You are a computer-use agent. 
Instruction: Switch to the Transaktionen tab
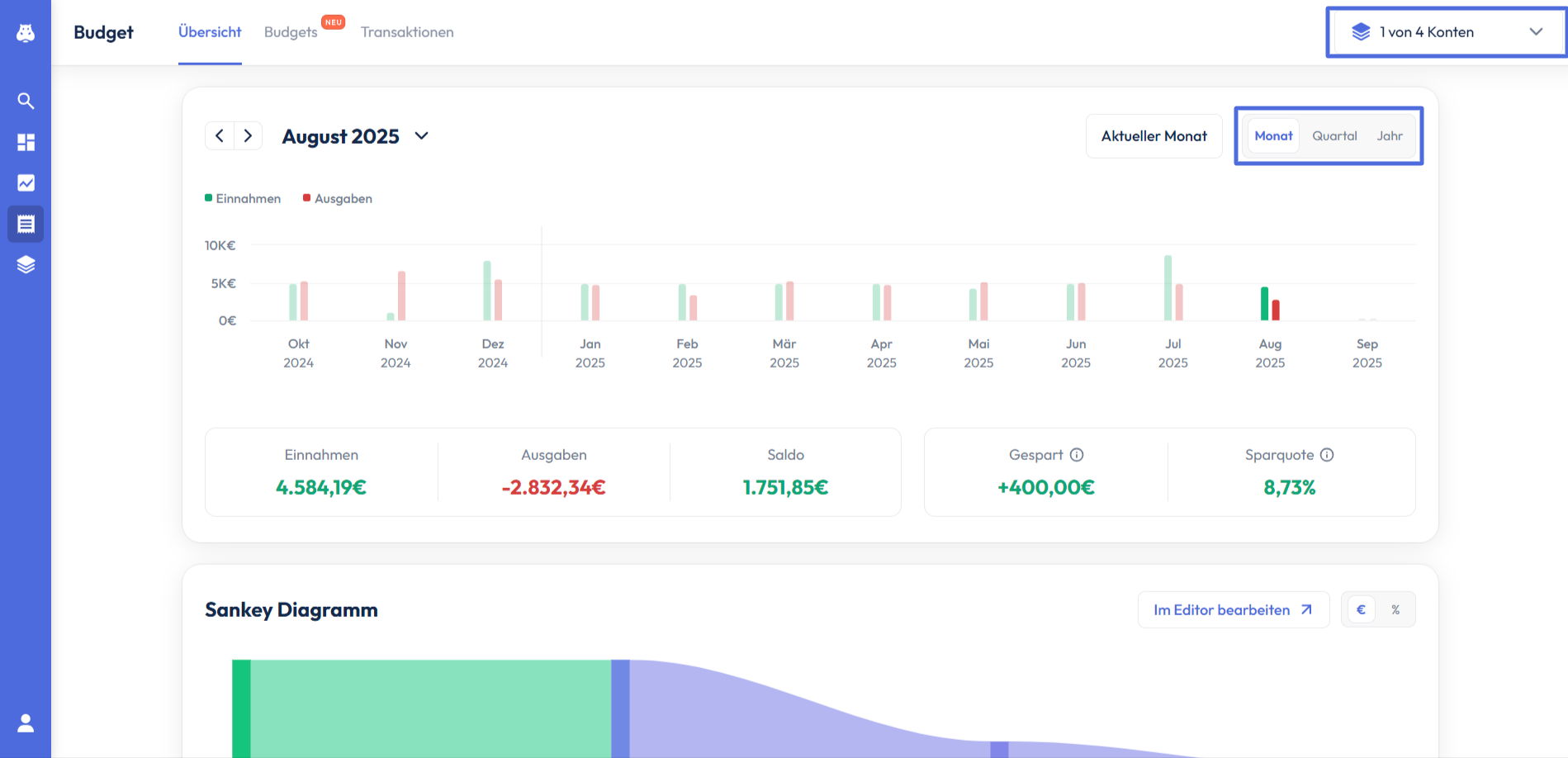click(407, 32)
